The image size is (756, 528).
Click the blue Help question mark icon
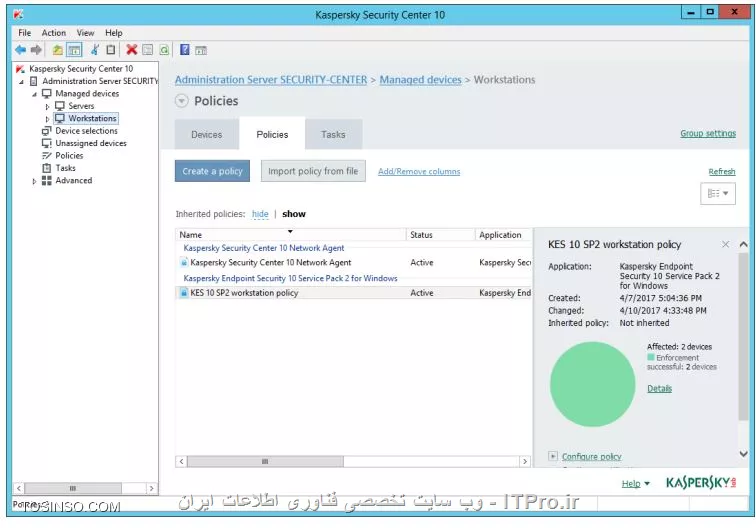click(x=185, y=50)
